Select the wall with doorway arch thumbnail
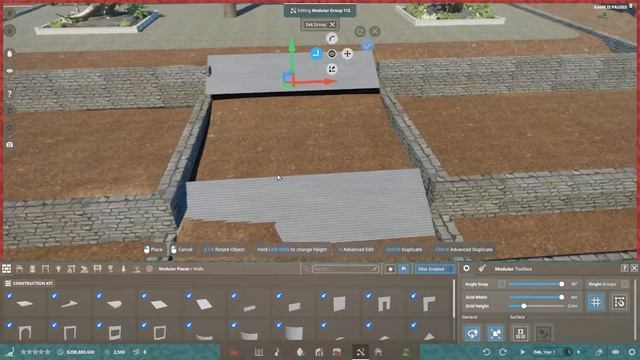640x360 pixels. point(384,303)
